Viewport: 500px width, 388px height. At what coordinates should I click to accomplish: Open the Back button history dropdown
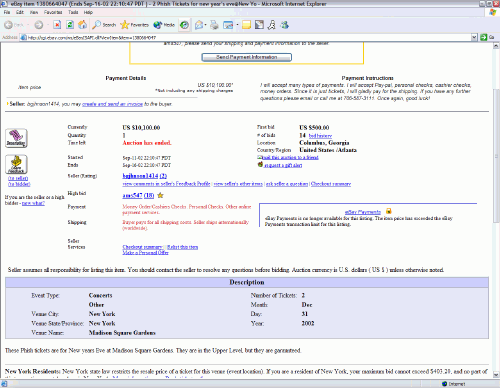(x=28, y=25)
